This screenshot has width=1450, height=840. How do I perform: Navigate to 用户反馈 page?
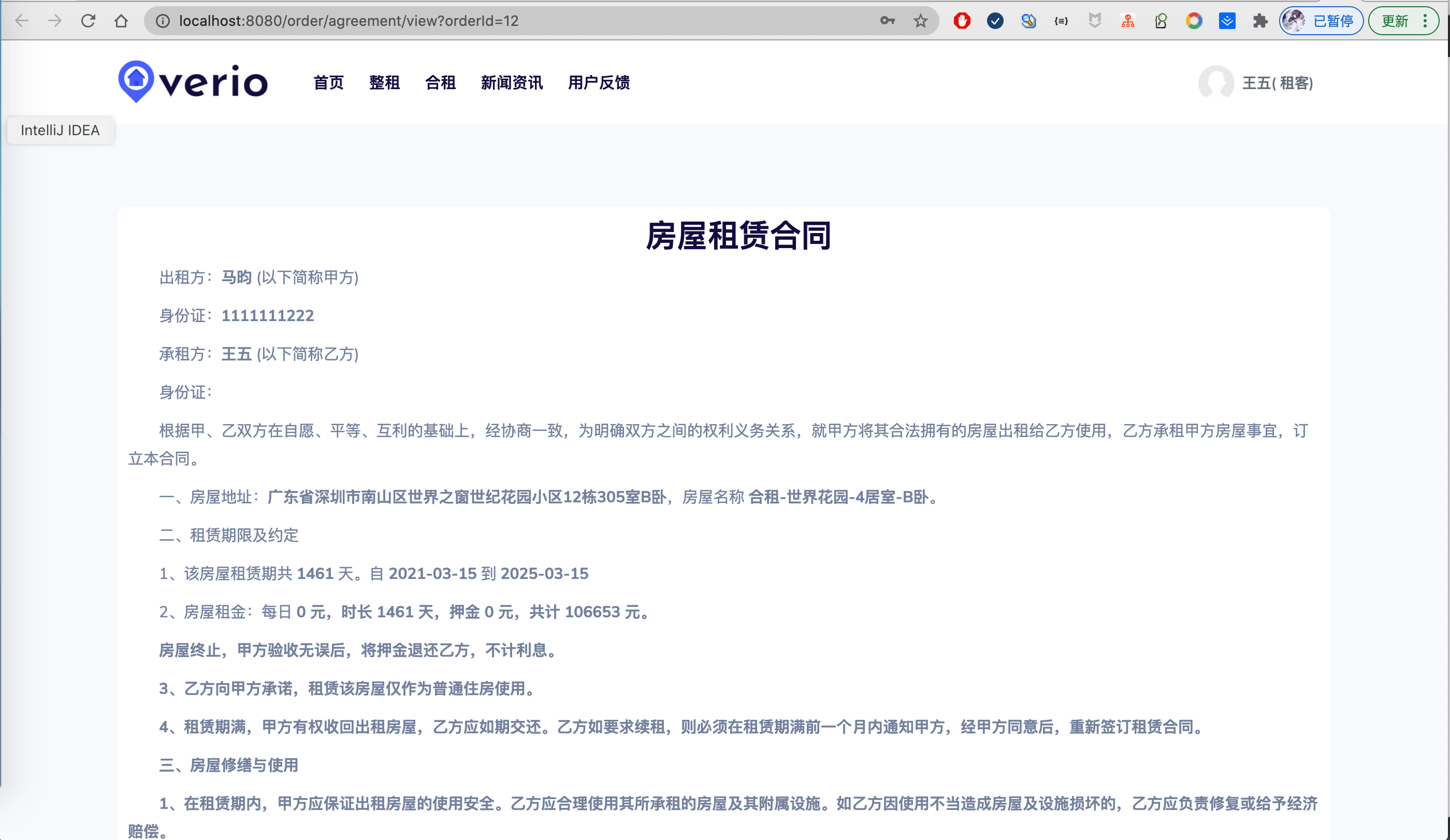(x=599, y=83)
